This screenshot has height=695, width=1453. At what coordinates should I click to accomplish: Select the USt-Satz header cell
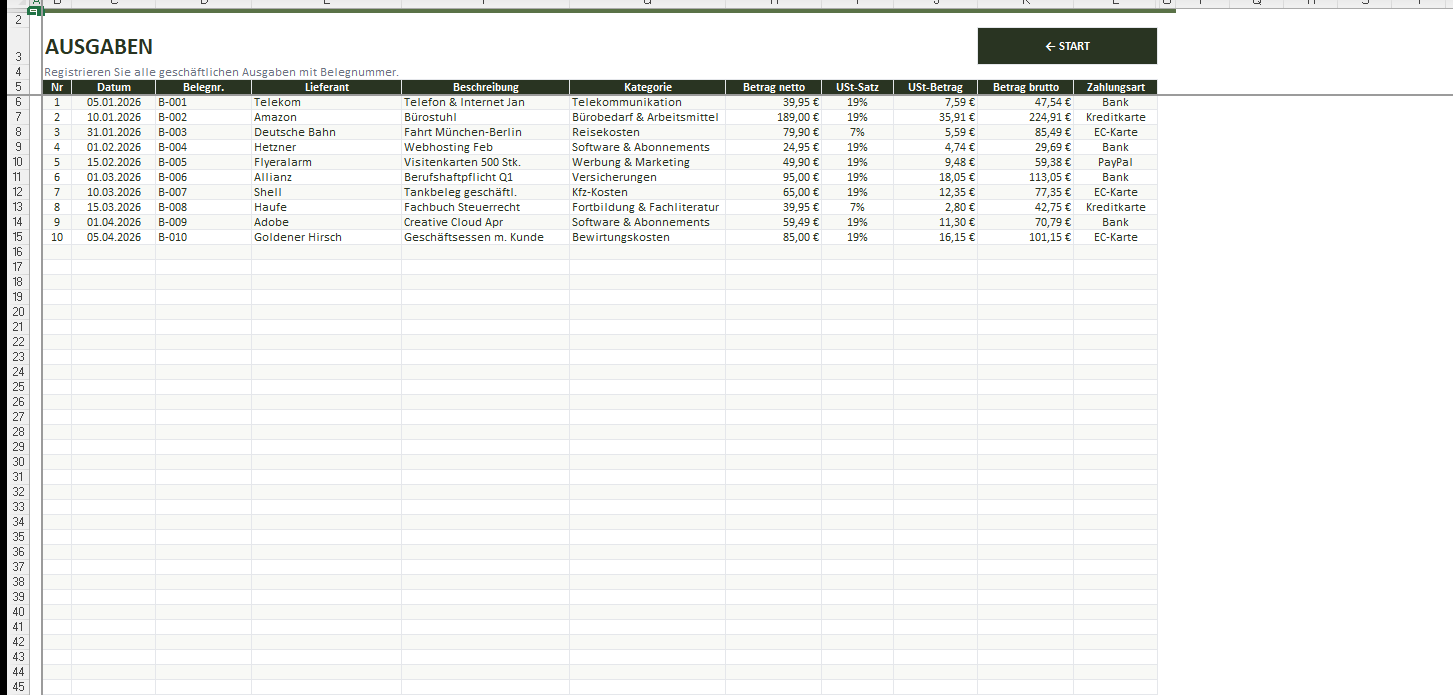click(x=857, y=87)
